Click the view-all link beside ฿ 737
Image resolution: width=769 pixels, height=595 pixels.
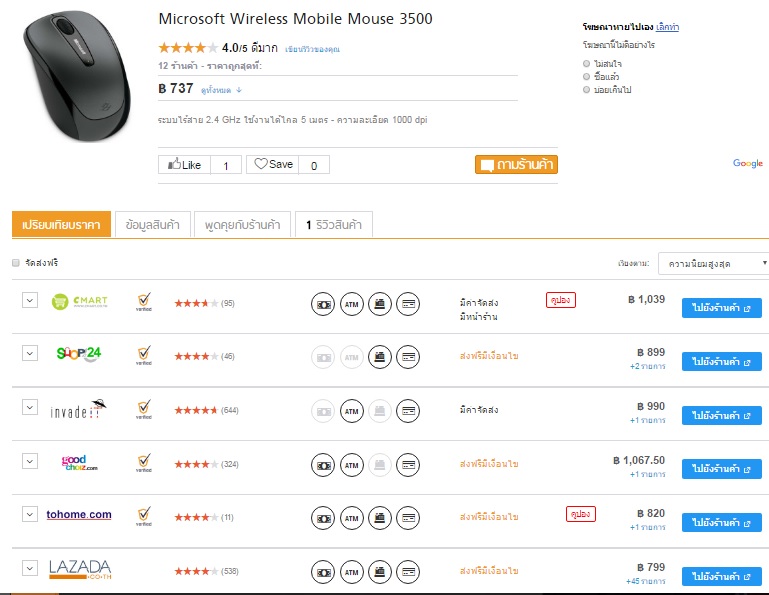coord(221,90)
